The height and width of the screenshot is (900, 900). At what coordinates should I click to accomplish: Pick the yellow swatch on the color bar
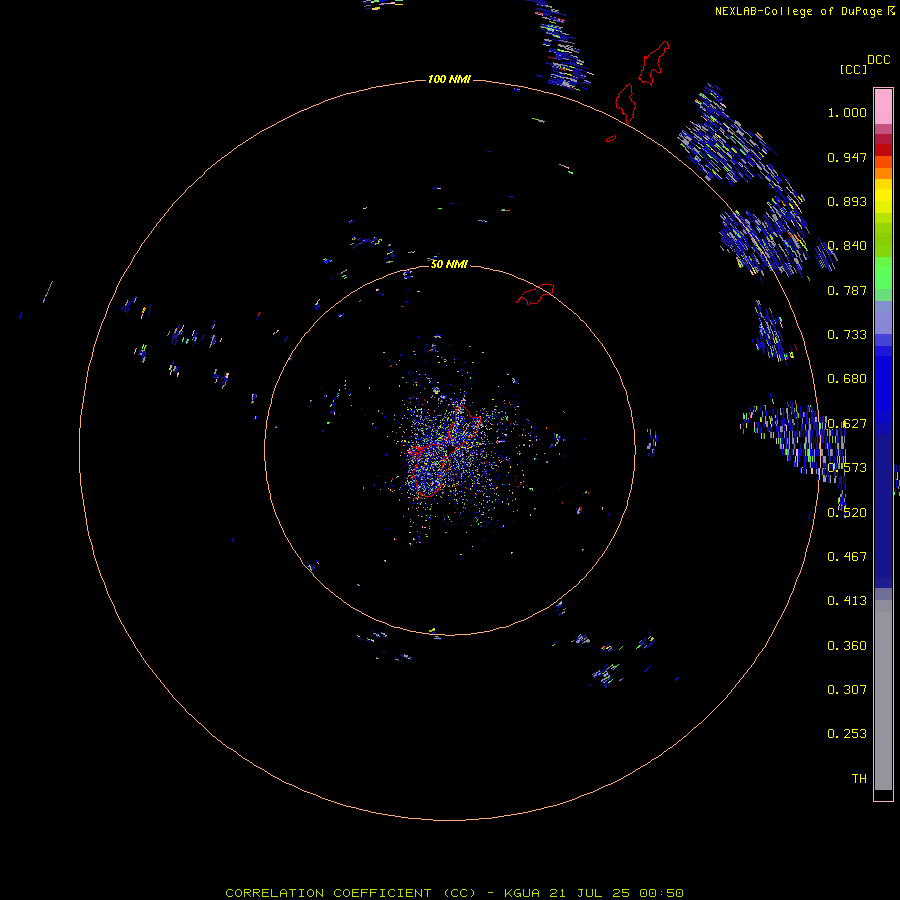tap(883, 196)
